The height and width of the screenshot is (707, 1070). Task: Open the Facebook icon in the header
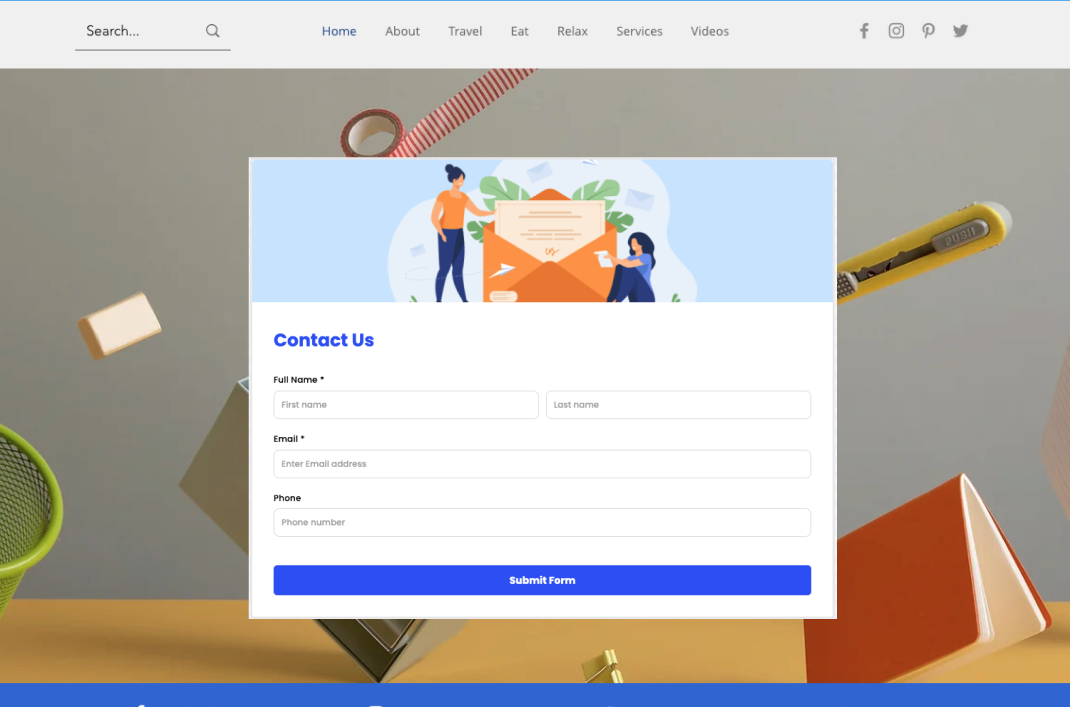tap(863, 30)
